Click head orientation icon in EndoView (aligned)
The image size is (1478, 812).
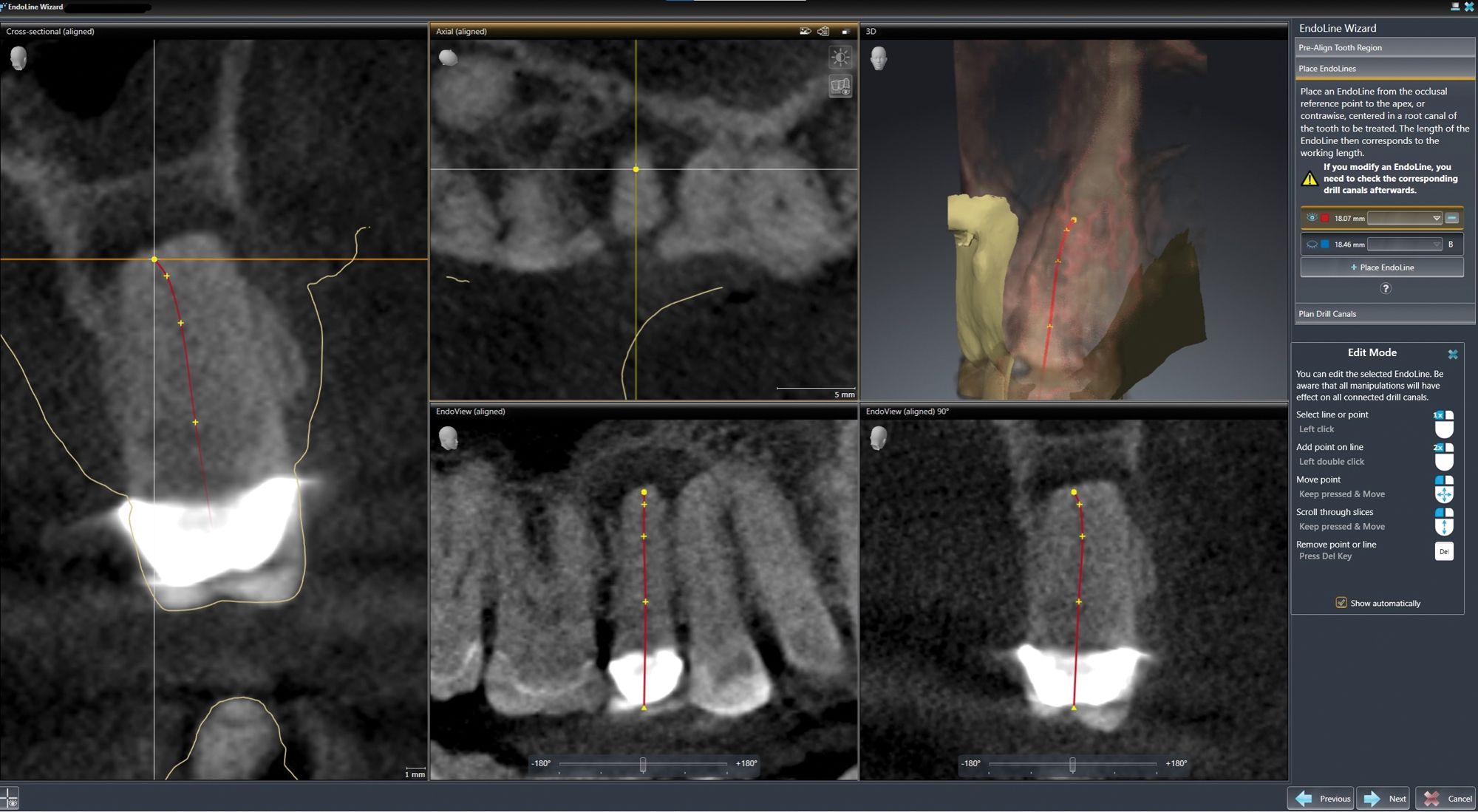[448, 438]
